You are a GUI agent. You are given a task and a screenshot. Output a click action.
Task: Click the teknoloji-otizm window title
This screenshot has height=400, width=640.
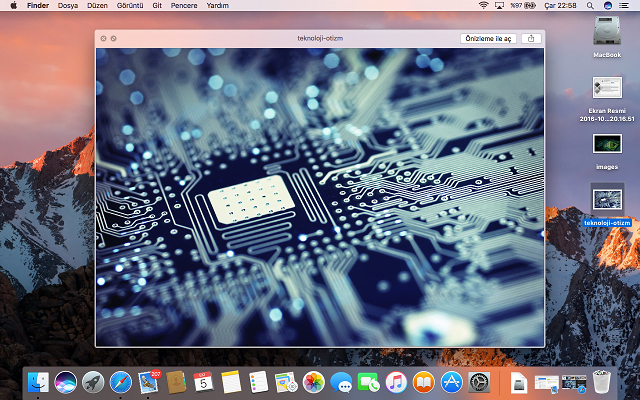pyautogui.click(x=320, y=38)
